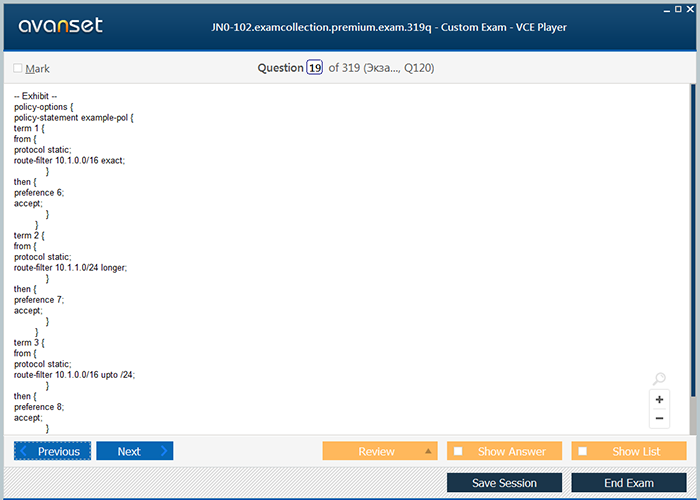Click the text 'term 2 {'
The image size is (700, 500).
[29, 235]
